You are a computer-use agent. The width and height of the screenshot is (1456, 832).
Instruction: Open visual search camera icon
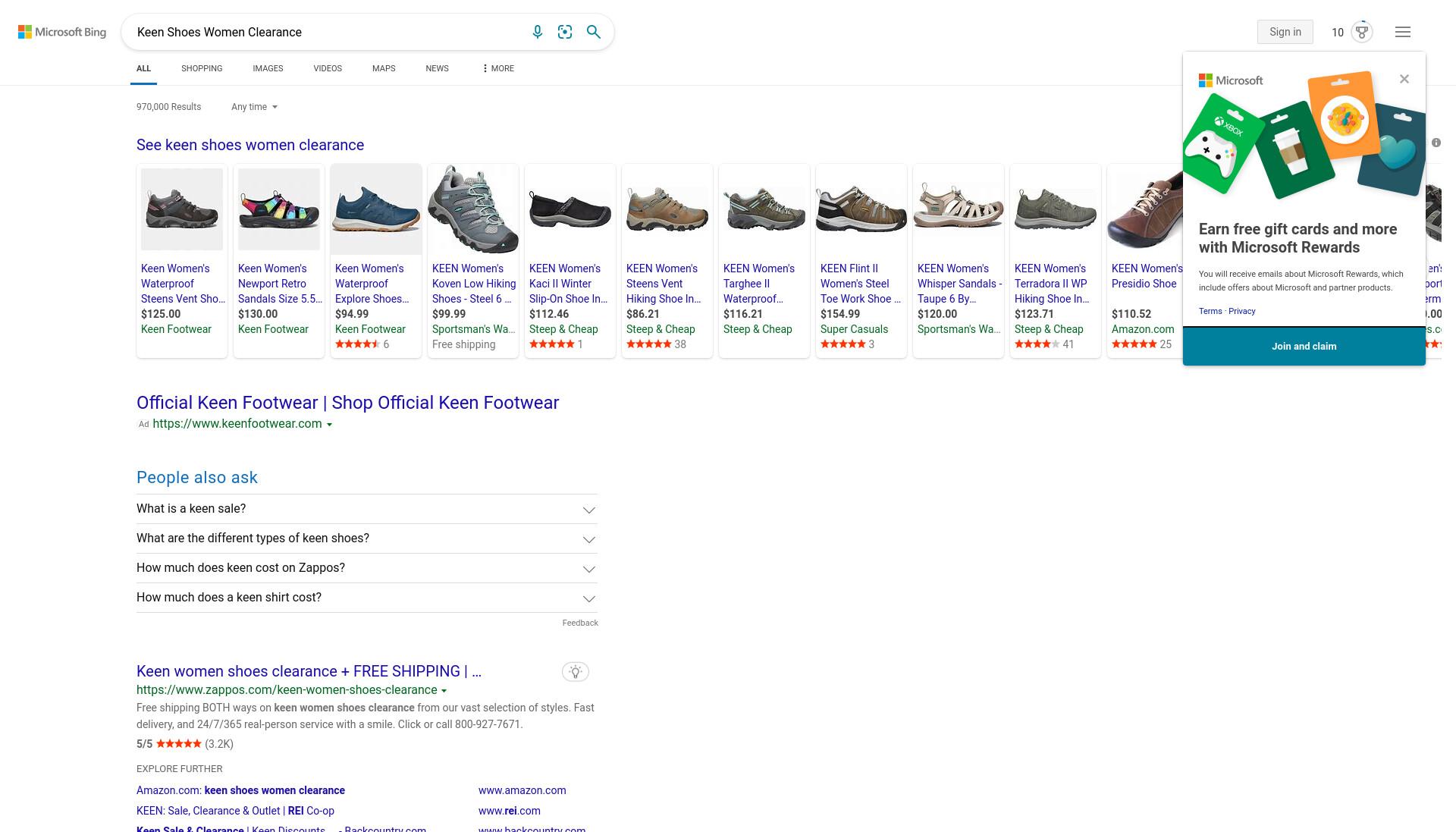(565, 32)
